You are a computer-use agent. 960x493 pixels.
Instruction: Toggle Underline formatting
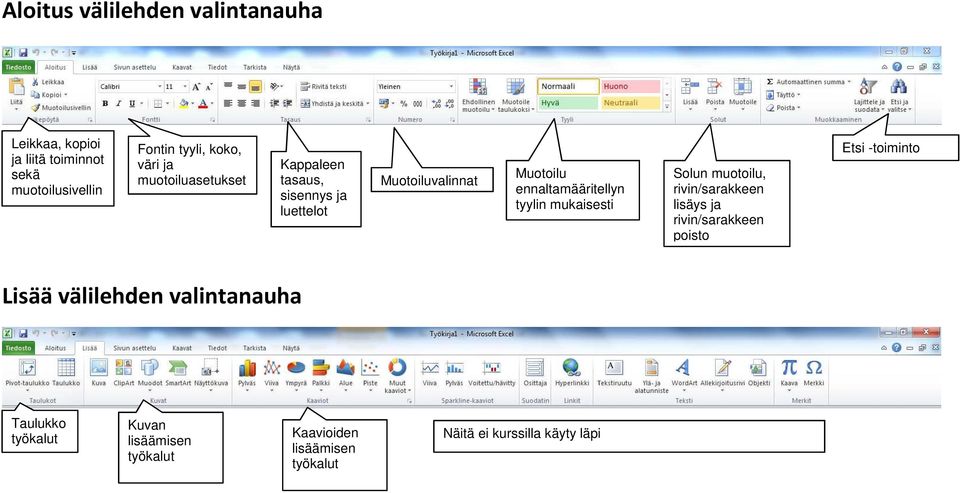[x=132, y=103]
